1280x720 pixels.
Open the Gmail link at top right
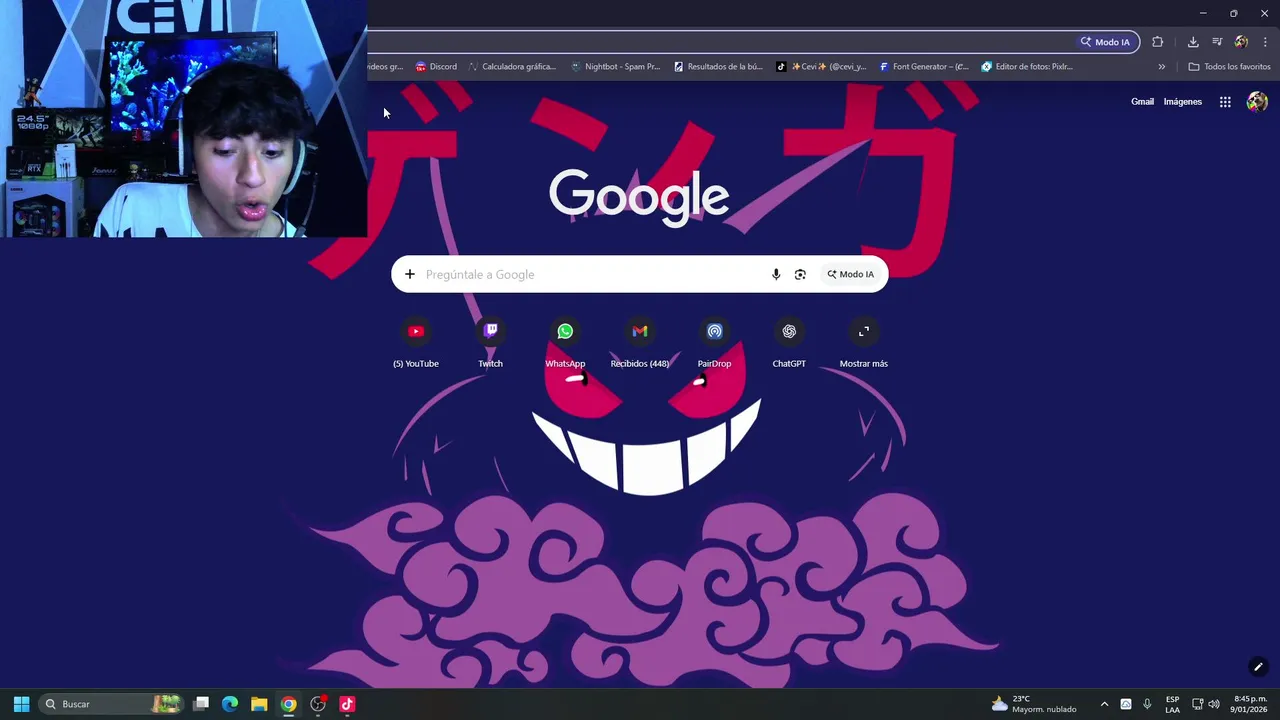click(x=1142, y=102)
